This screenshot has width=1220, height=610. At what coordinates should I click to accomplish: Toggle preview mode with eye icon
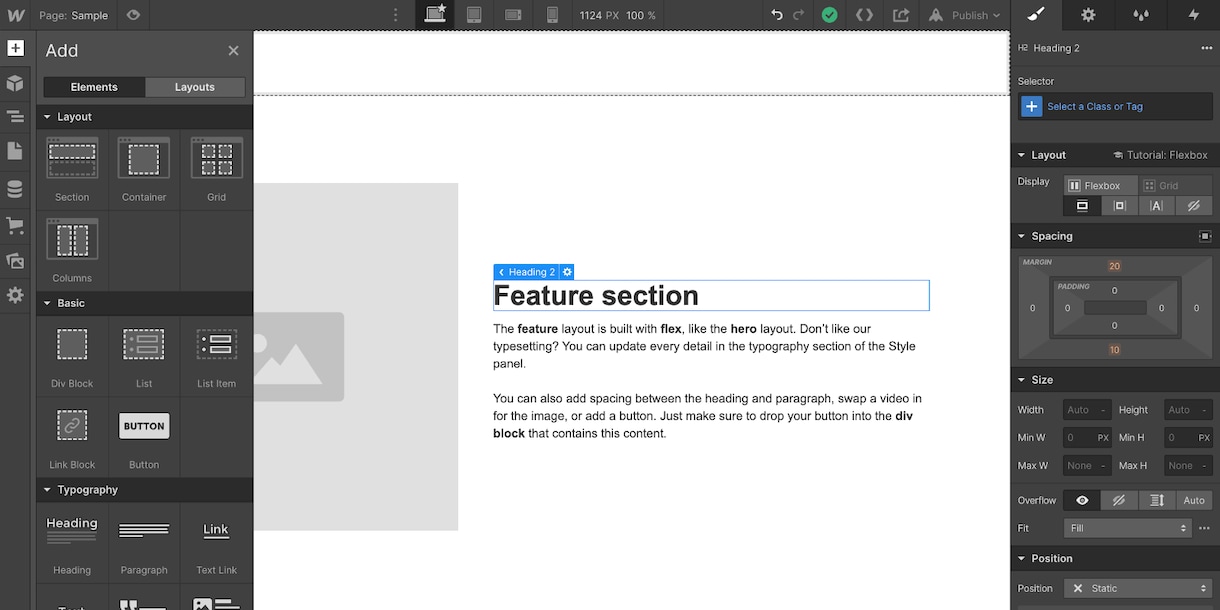[x=134, y=15]
